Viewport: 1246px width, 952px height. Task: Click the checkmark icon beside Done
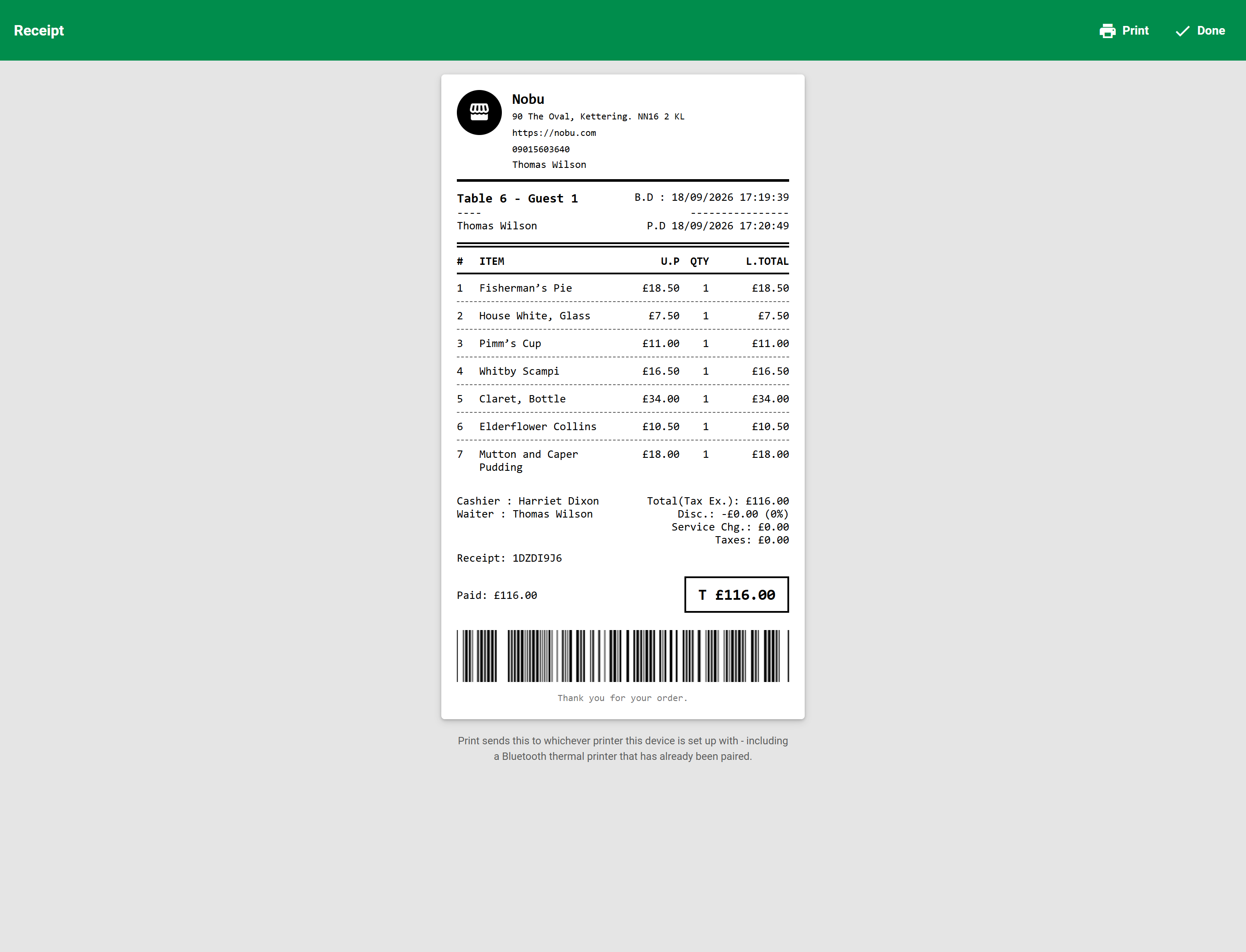[1182, 31]
